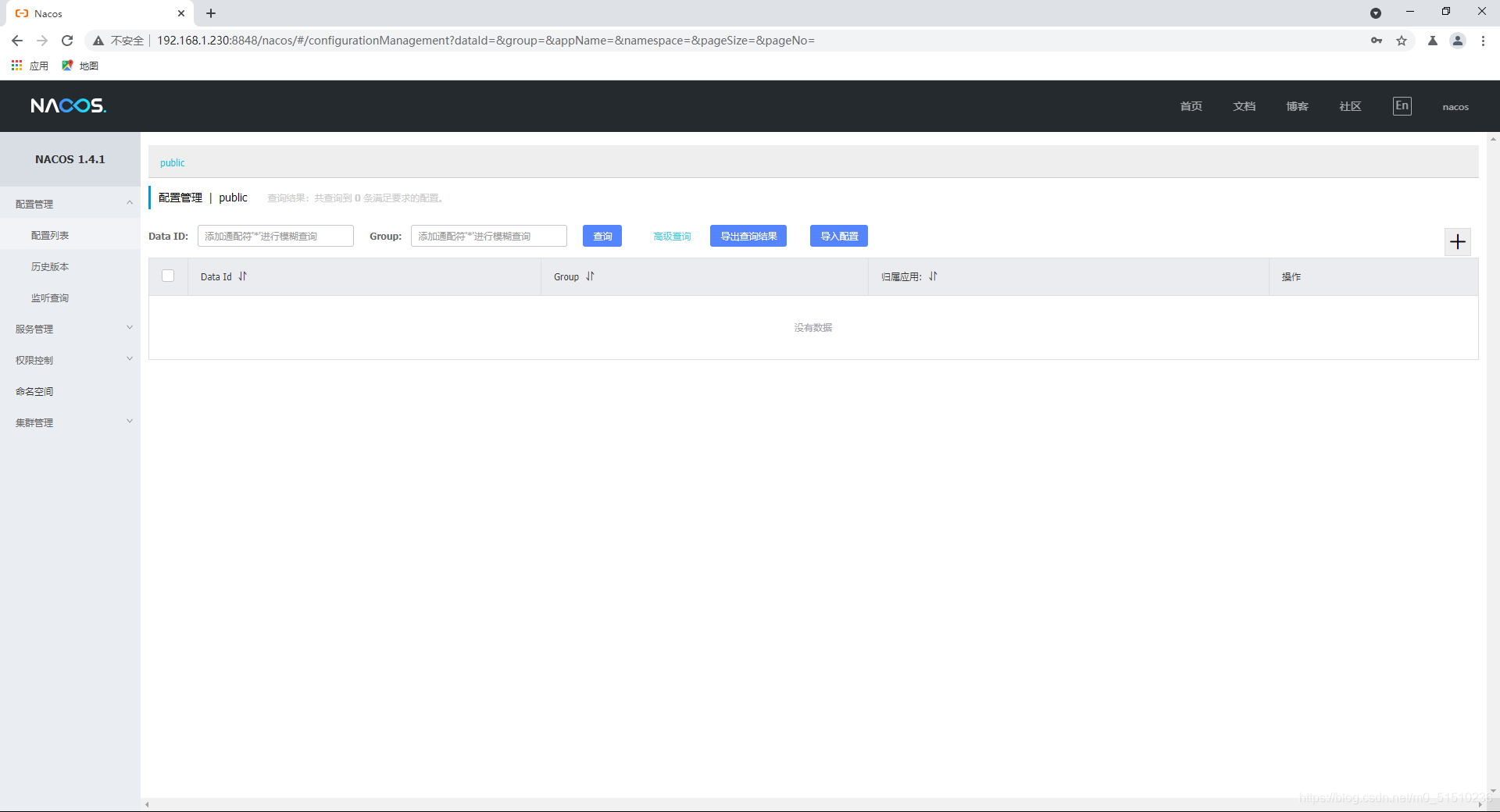The image size is (1500, 812).
Task: Open the 应用 apps shortcut
Action: click(30, 66)
